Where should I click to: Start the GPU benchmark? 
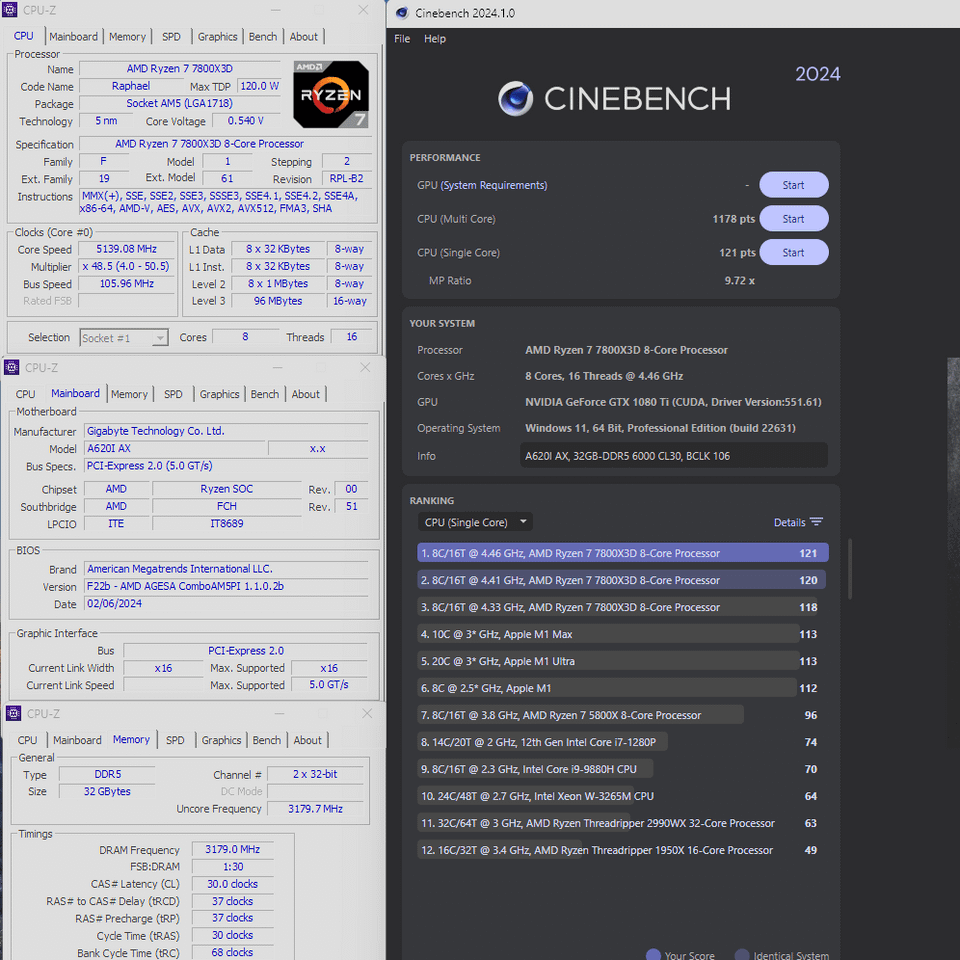tap(793, 185)
